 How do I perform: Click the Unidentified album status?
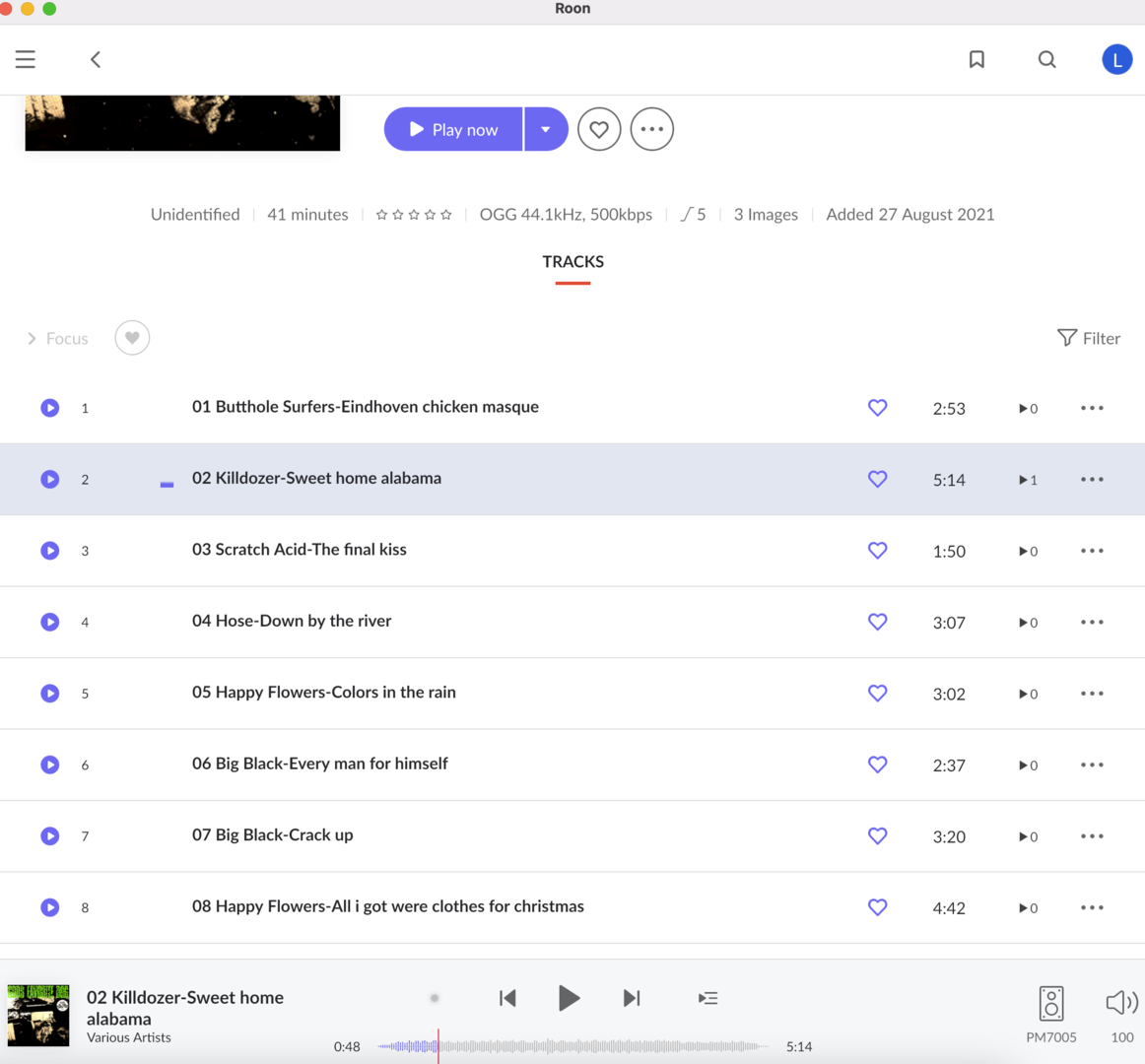[195, 215]
